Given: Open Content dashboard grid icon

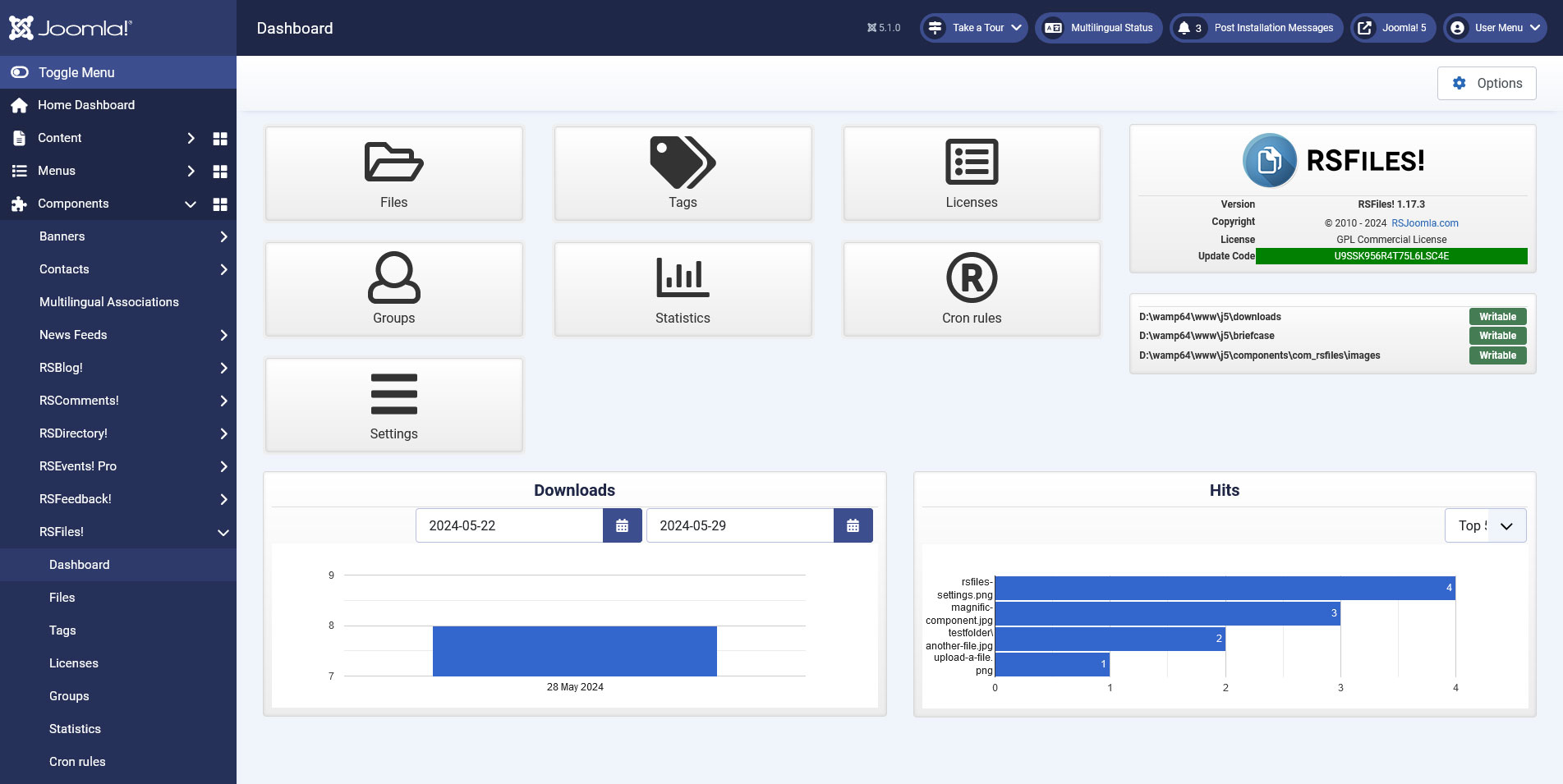Looking at the screenshot, I should pos(220,138).
